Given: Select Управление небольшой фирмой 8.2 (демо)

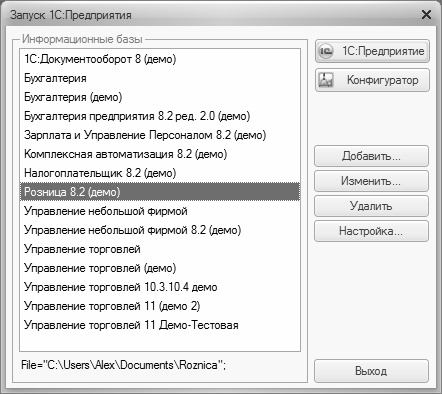Looking at the screenshot, I should click(160, 230).
